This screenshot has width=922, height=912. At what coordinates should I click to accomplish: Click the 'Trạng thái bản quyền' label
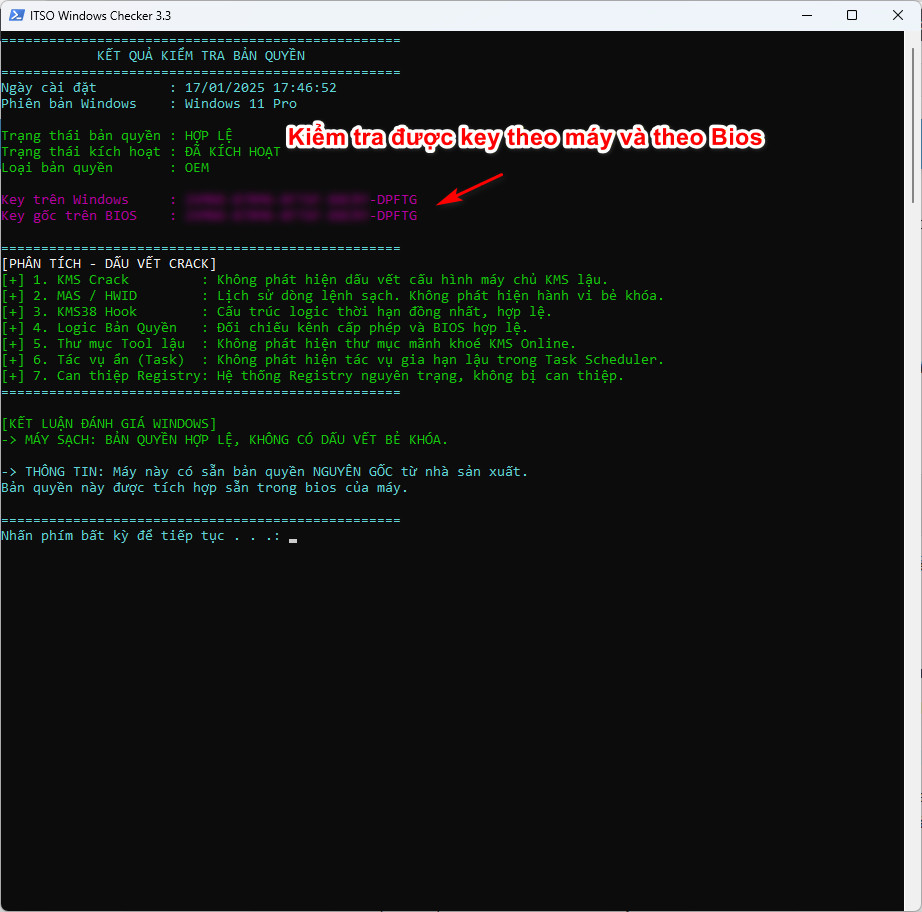click(81, 136)
